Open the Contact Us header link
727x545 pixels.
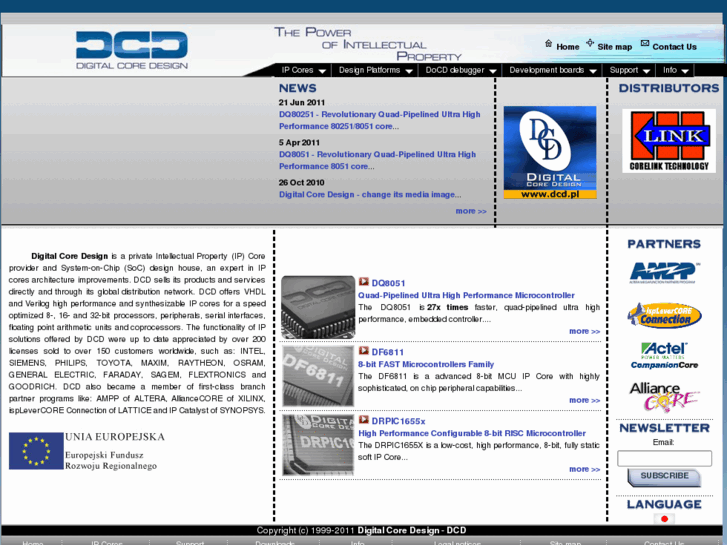(674, 47)
